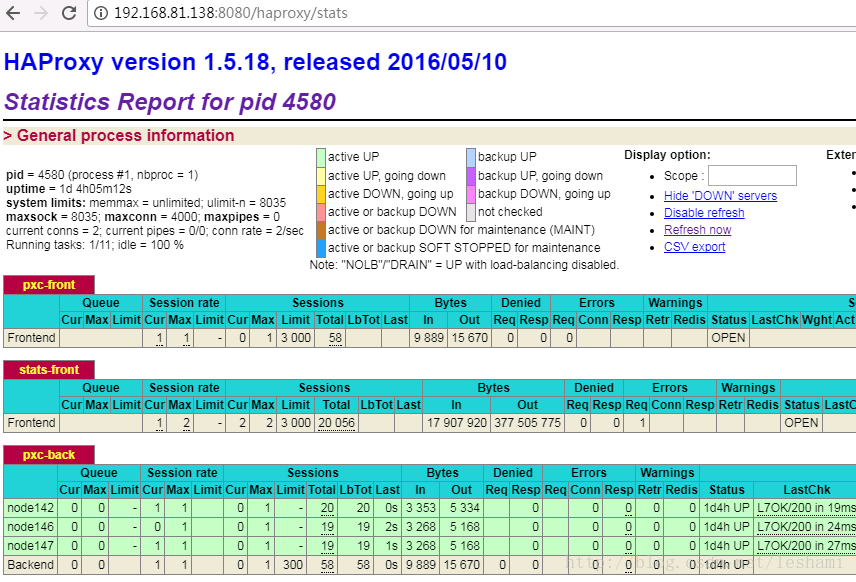Viewport: 856px width, 582px height.
Task: Click the Scope text input field
Action: pos(752,176)
